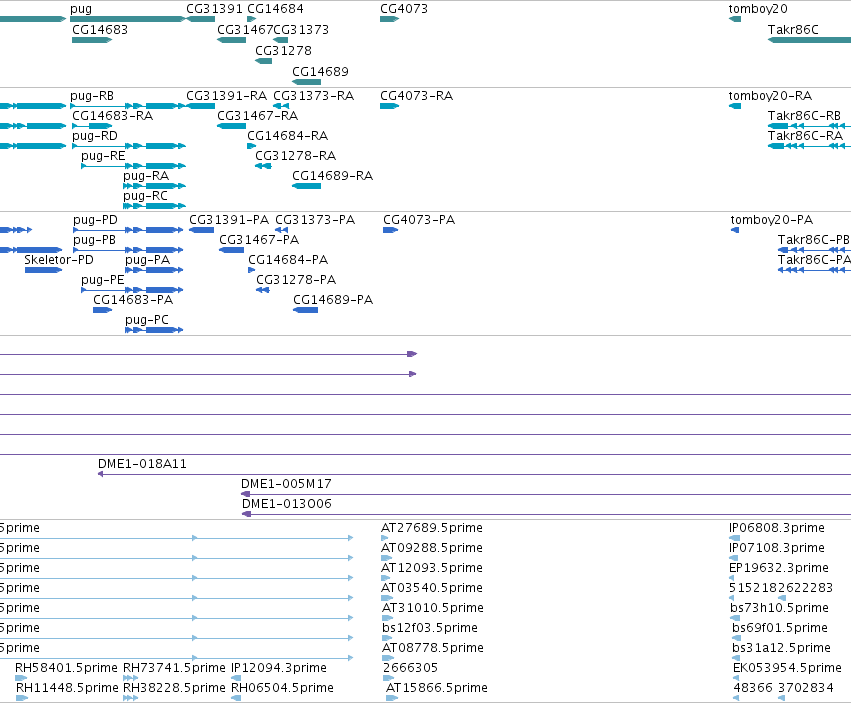Click transcript CG31467-RA
851x703 pixels.
[x=257, y=116]
